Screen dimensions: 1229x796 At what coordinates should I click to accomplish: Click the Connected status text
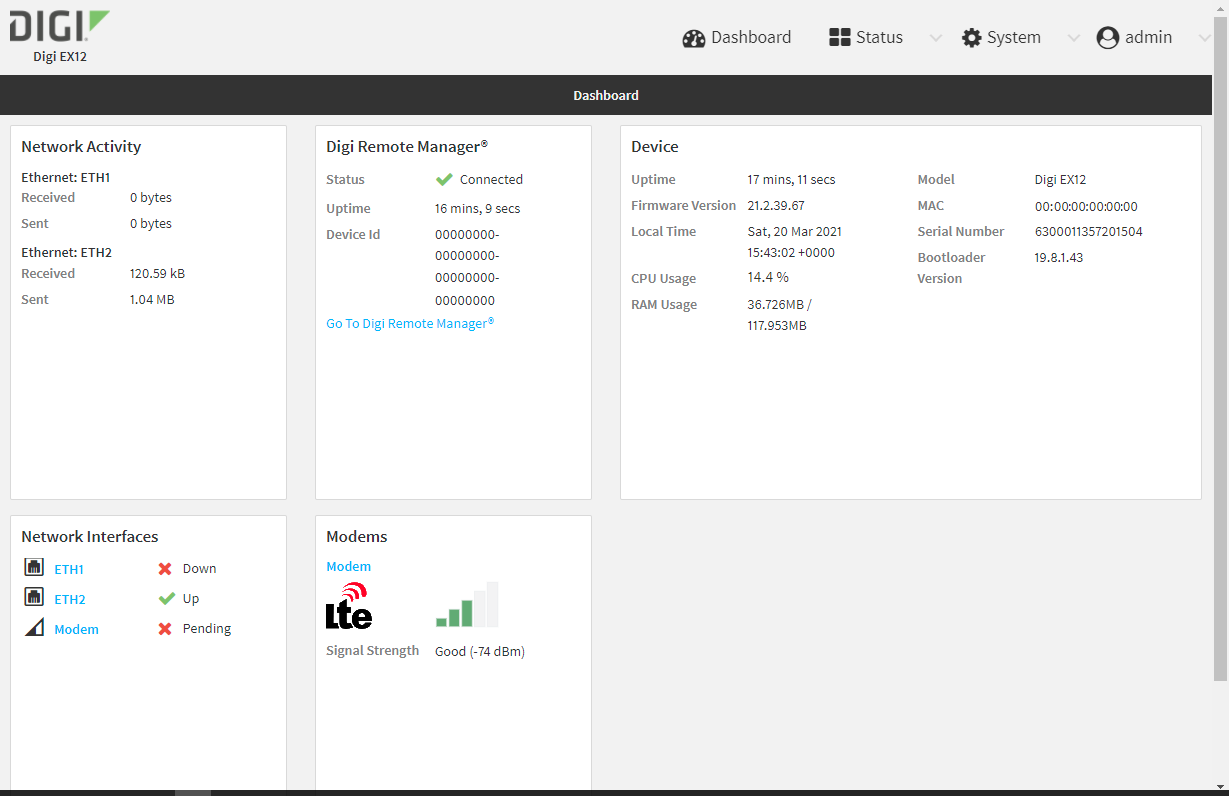[491, 179]
